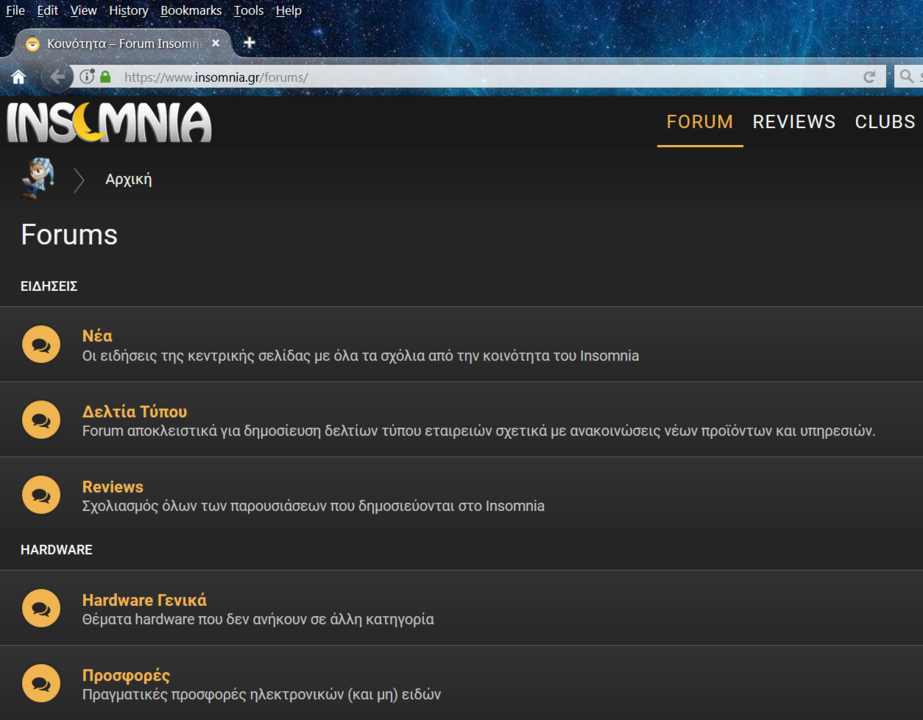Click the green padlock security icon
The width and height of the screenshot is (923, 720).
click(105, 77)
